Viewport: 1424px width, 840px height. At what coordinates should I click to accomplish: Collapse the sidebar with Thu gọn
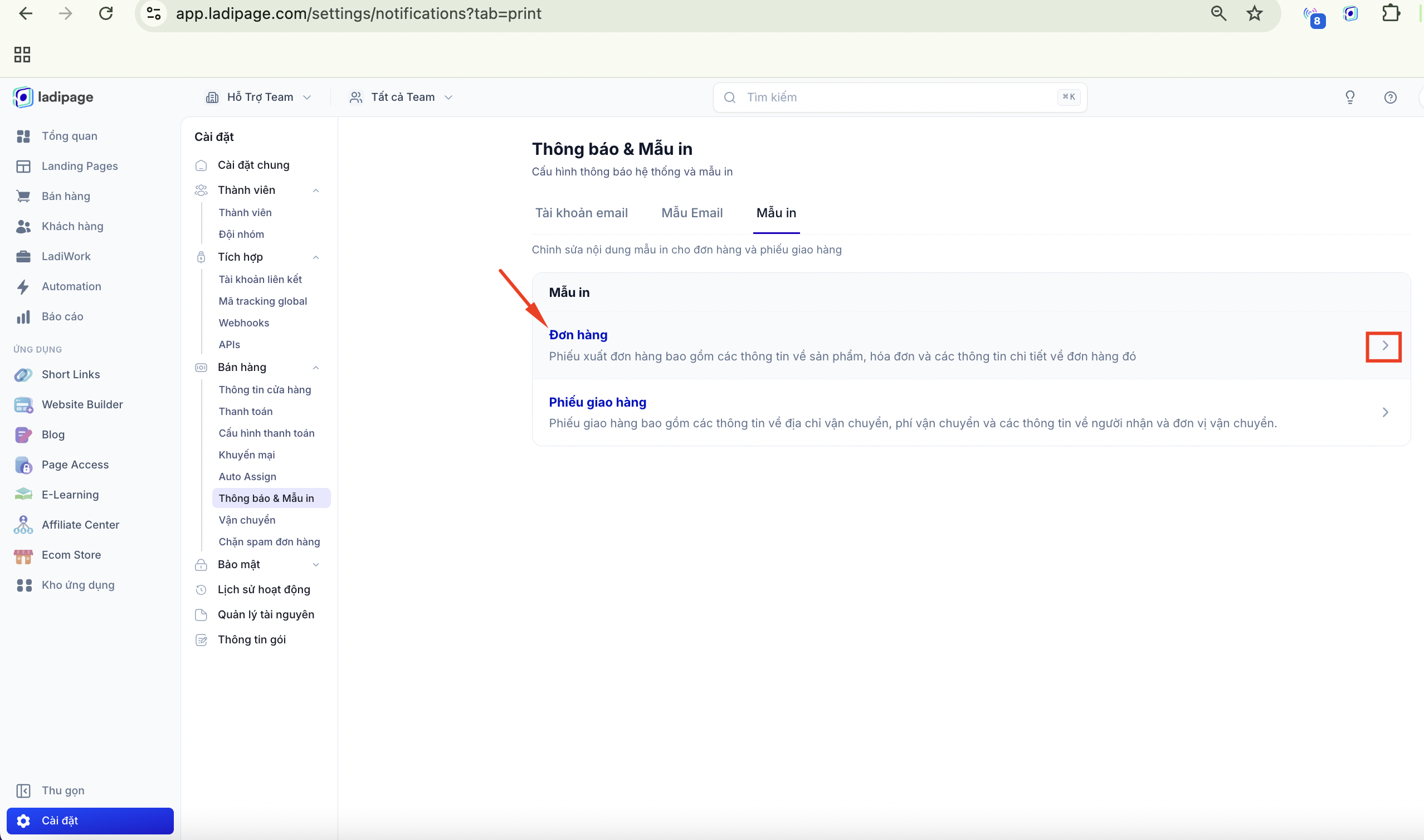coord(63,790)
